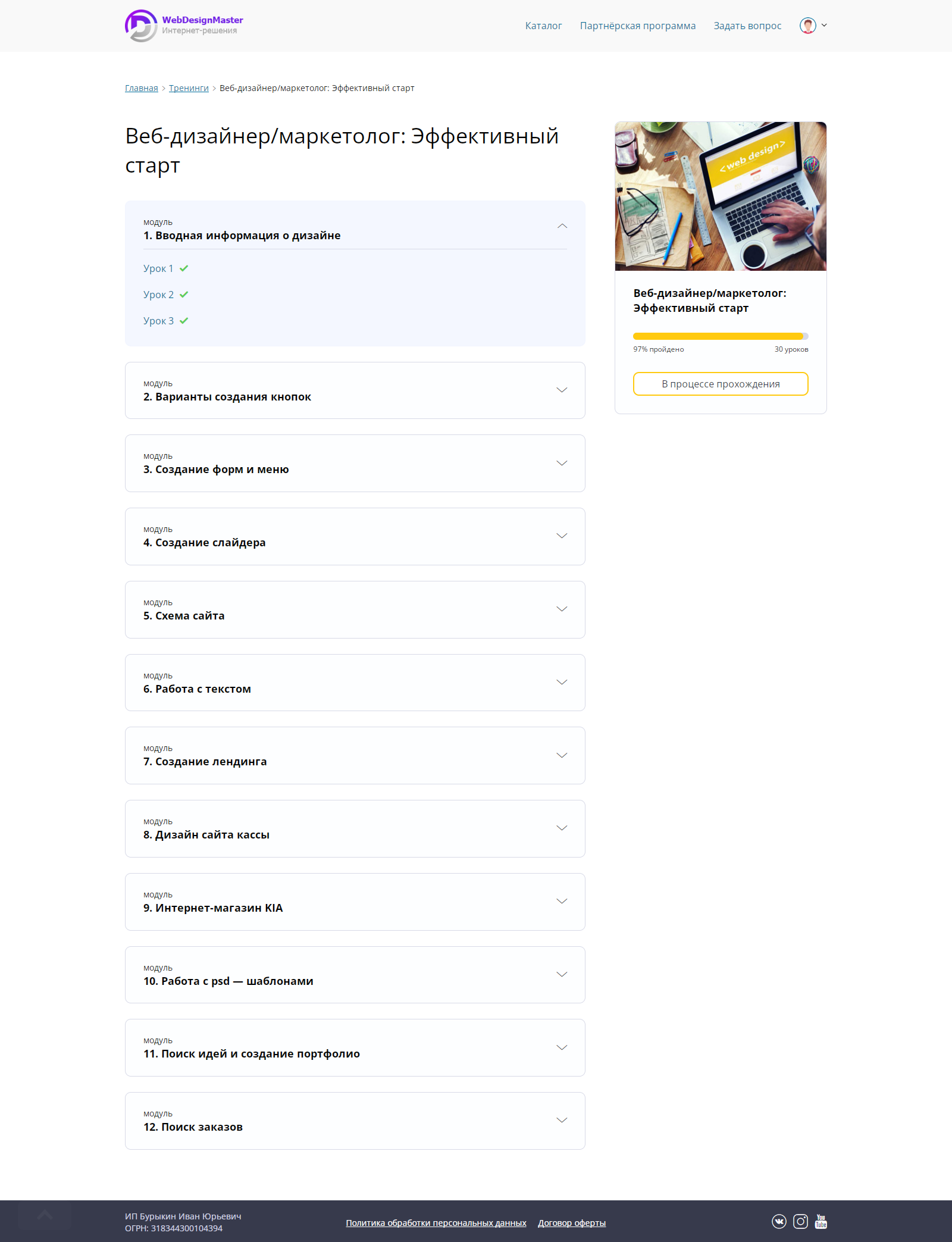Image resolution: width=952 pixels, height=1242 pixels.
Task: Open the VK social network icon
Action: [x=779, y=1222]
